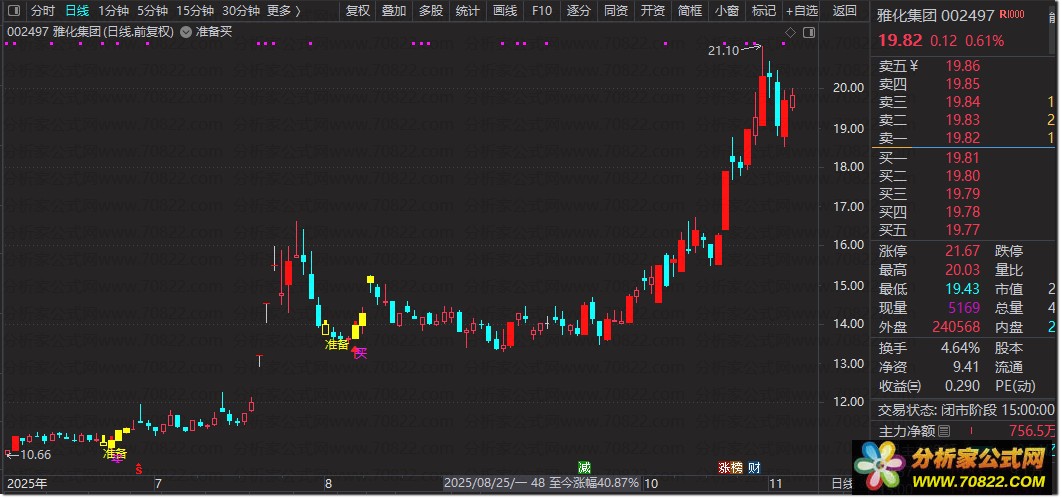The width and height of the screenshot is (1062, 498).
Task: Click the ¥ icon beside 卖五
Action: point(914,66)
